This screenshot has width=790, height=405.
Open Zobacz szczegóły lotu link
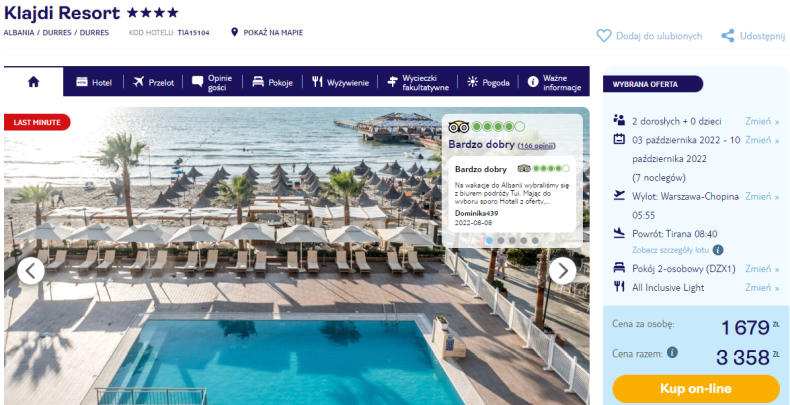(x=671, y=250)
